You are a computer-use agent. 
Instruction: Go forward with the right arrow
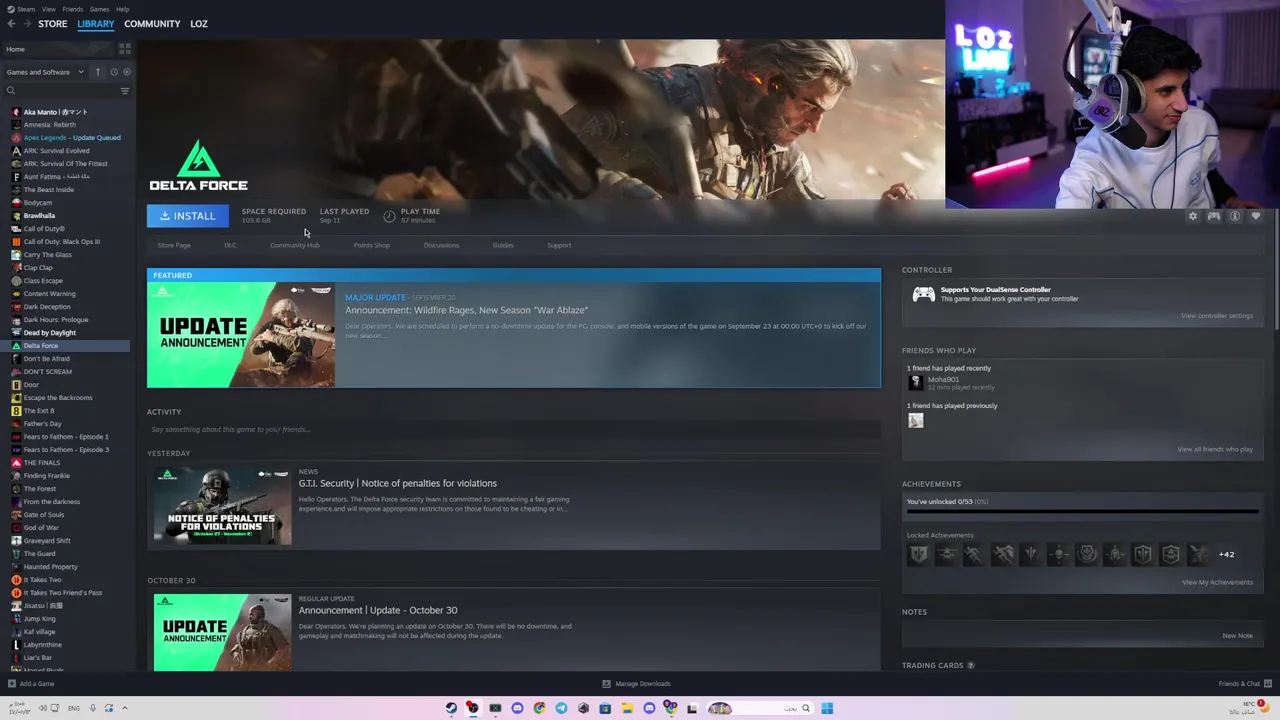pyautogui.click(x=26, y=24)
